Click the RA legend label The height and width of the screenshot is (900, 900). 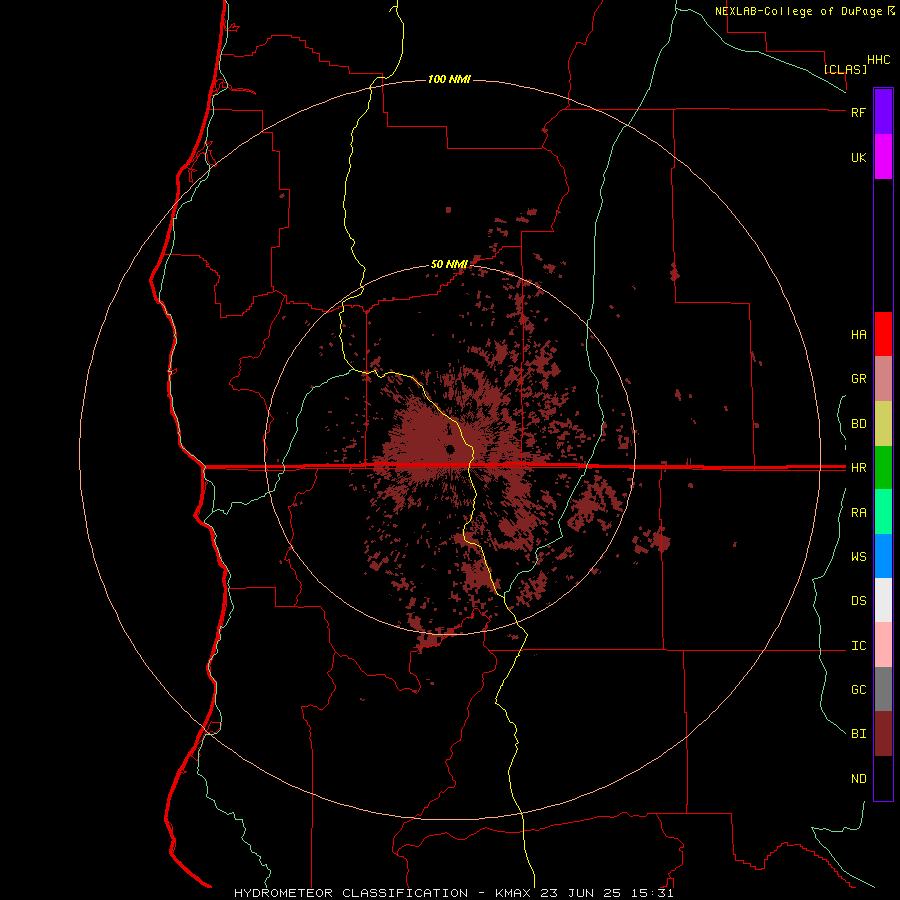pyautogui.click(x=858, y=513)
